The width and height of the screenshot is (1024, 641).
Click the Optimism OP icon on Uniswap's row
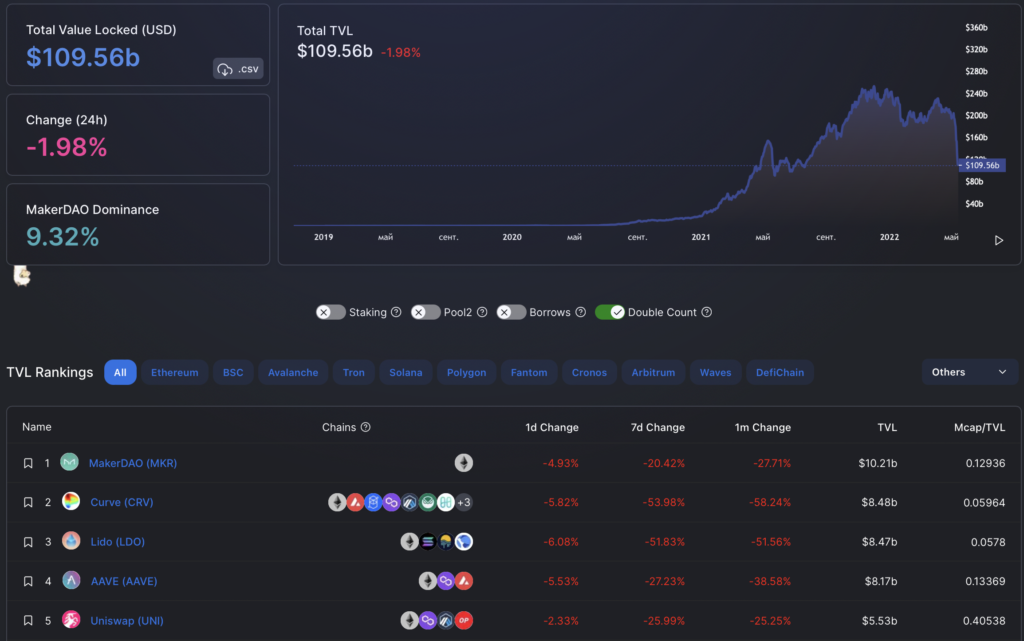point(463,620)
